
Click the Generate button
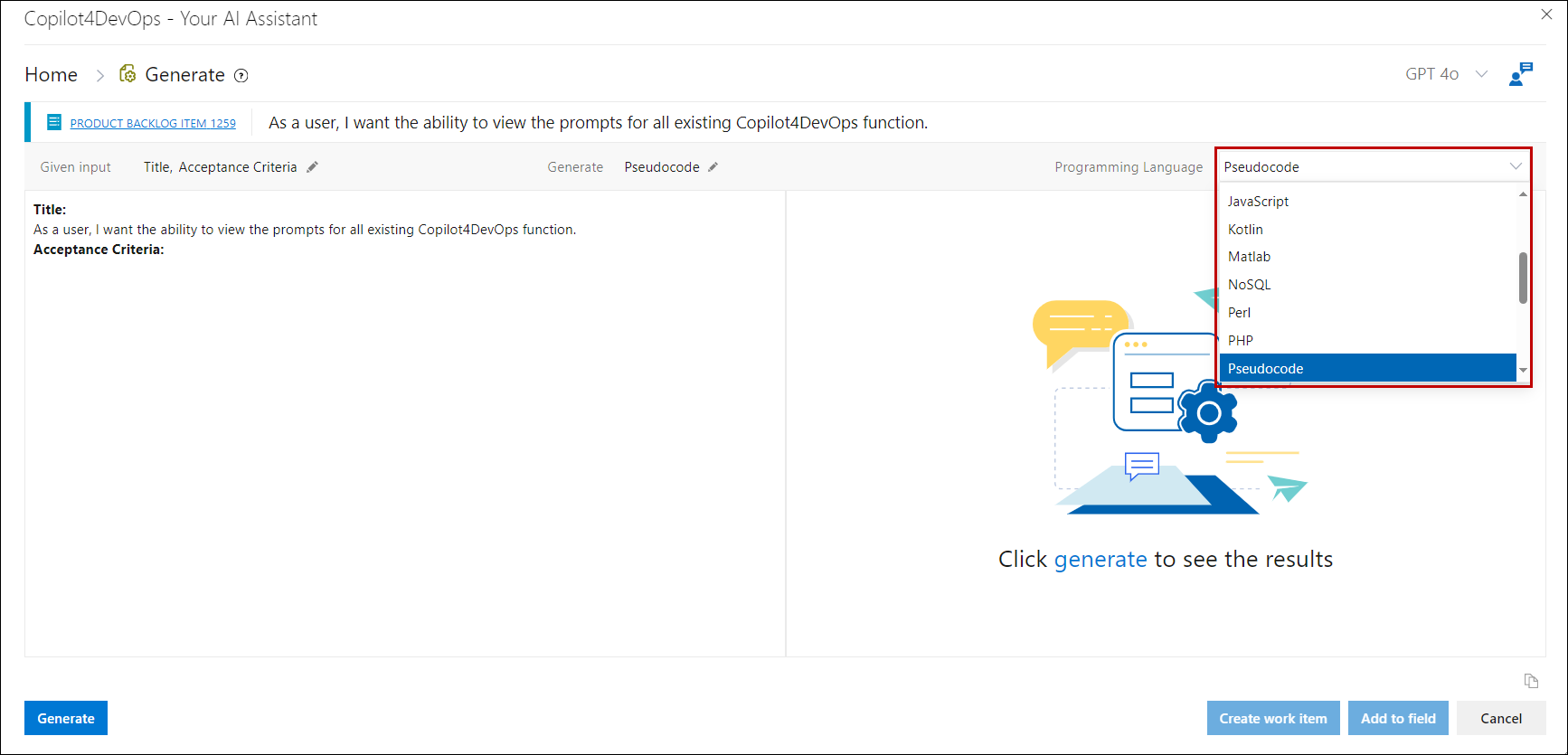coord(66,718)
